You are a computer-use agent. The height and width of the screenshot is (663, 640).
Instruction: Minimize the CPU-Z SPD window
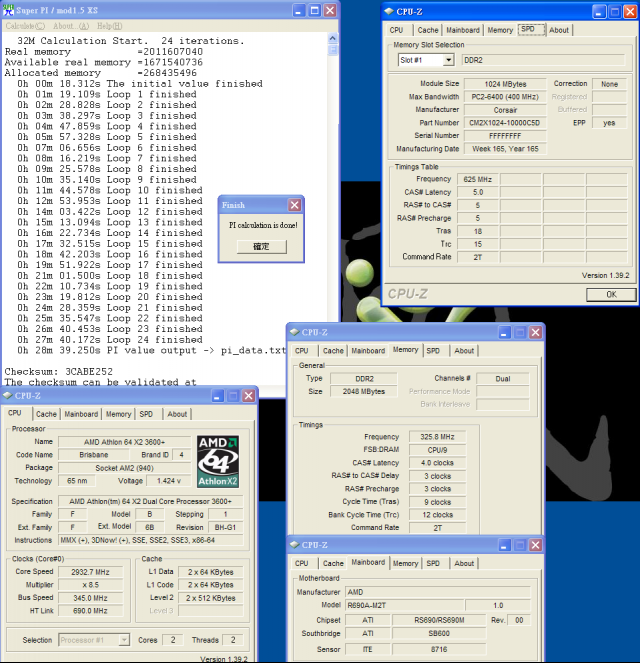coord(599,12)
